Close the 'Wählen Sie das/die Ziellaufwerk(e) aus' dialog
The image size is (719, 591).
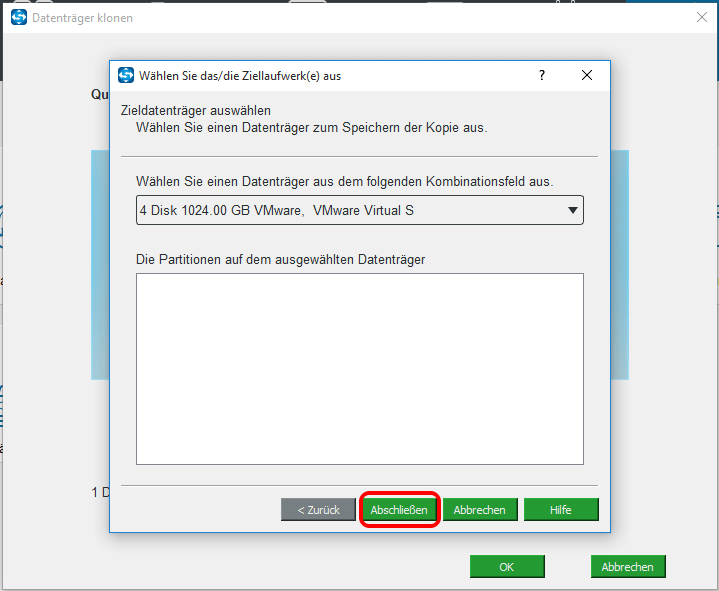tap(587, 76)
